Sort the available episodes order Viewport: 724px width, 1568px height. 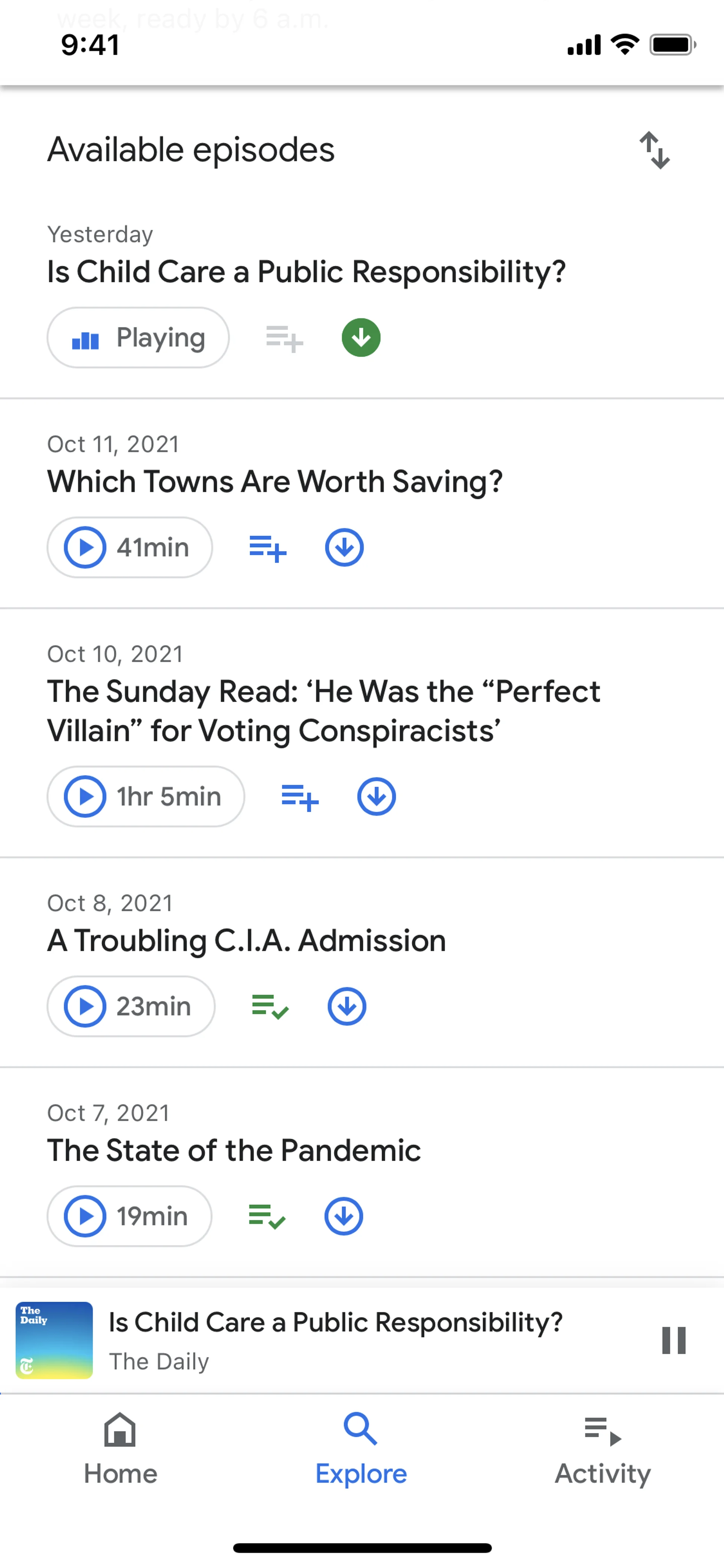point(654,150)
